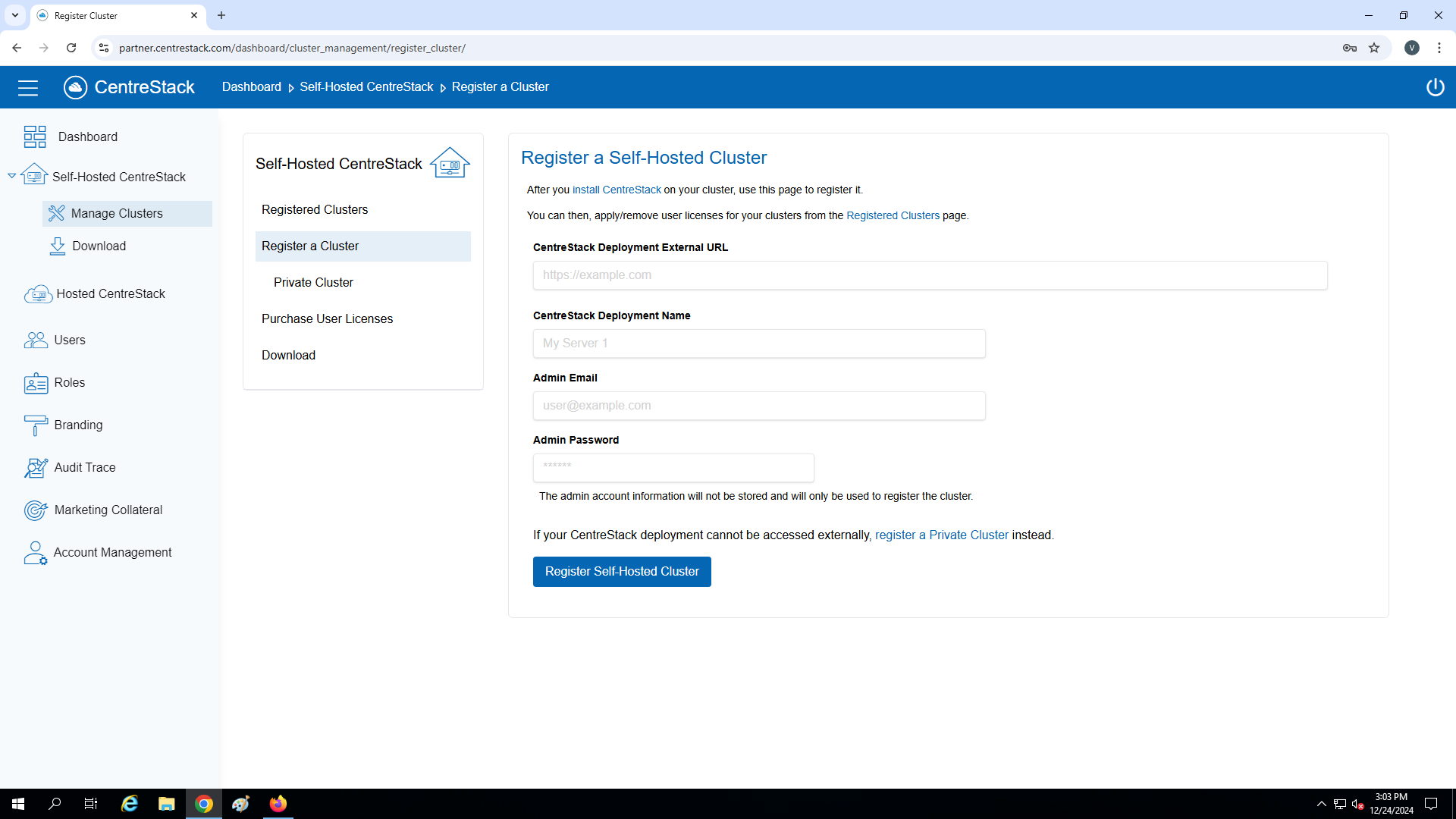Close the Register Cluster tab
The width and height of the screenshot is (1456, 819).
pyautogui.click(x=193, y=15)
